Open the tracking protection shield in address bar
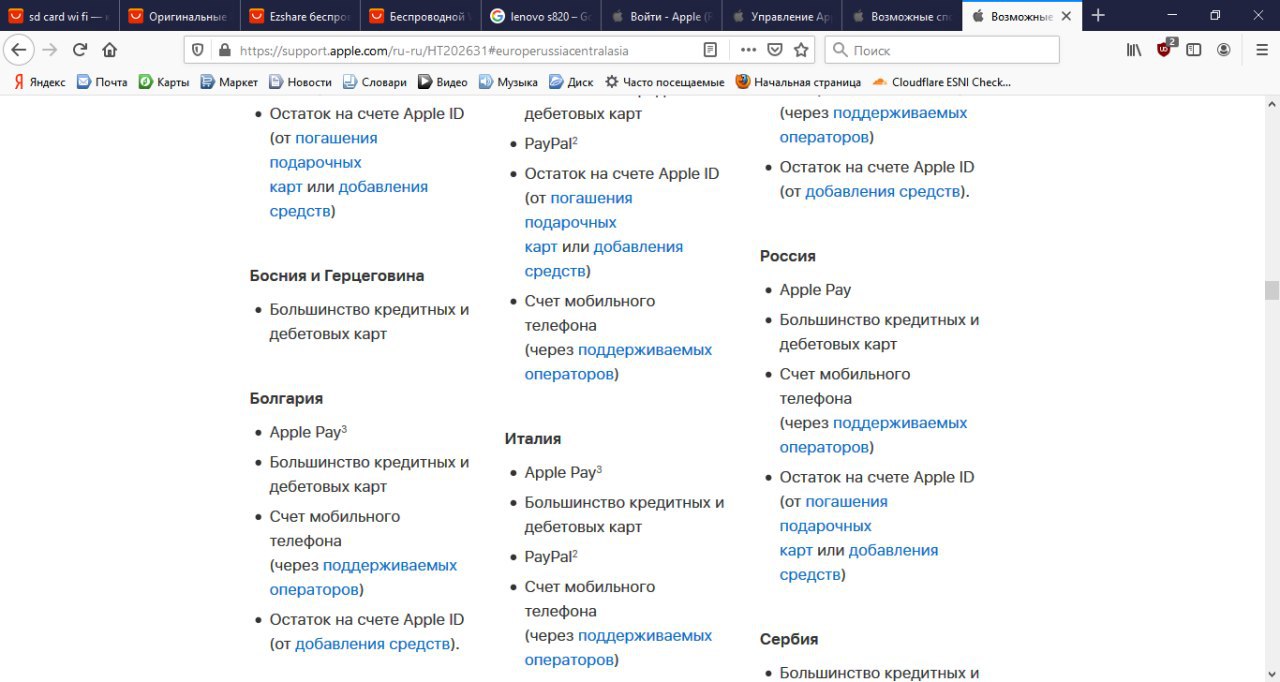Viewport: 1280px width, 682px height. pos(198,50)
